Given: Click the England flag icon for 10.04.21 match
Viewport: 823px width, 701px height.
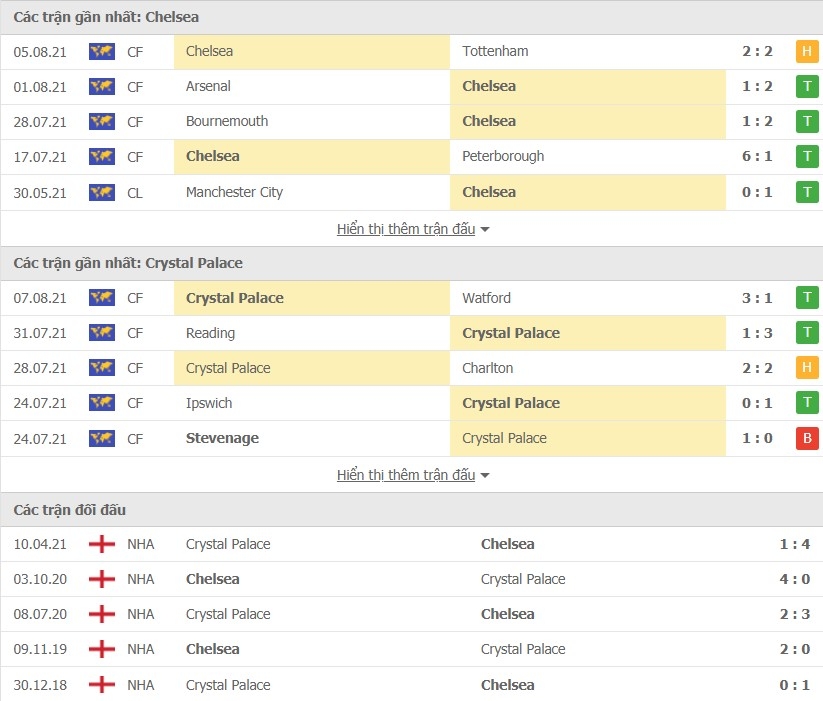Looking at the screenshot, I should pyautogui.click(x=102, y=544).
